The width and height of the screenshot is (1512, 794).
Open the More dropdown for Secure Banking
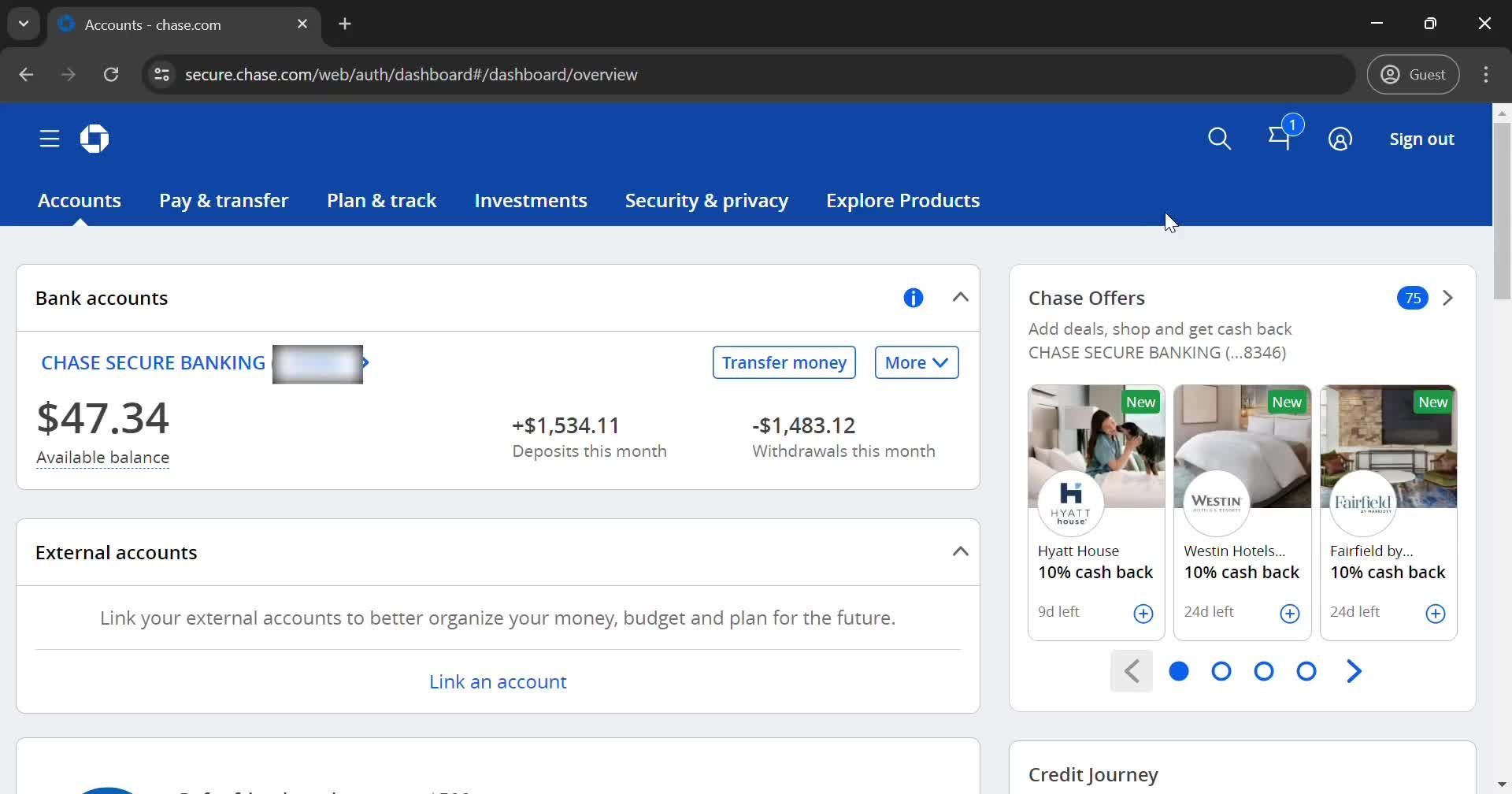[x=917, y=362]
